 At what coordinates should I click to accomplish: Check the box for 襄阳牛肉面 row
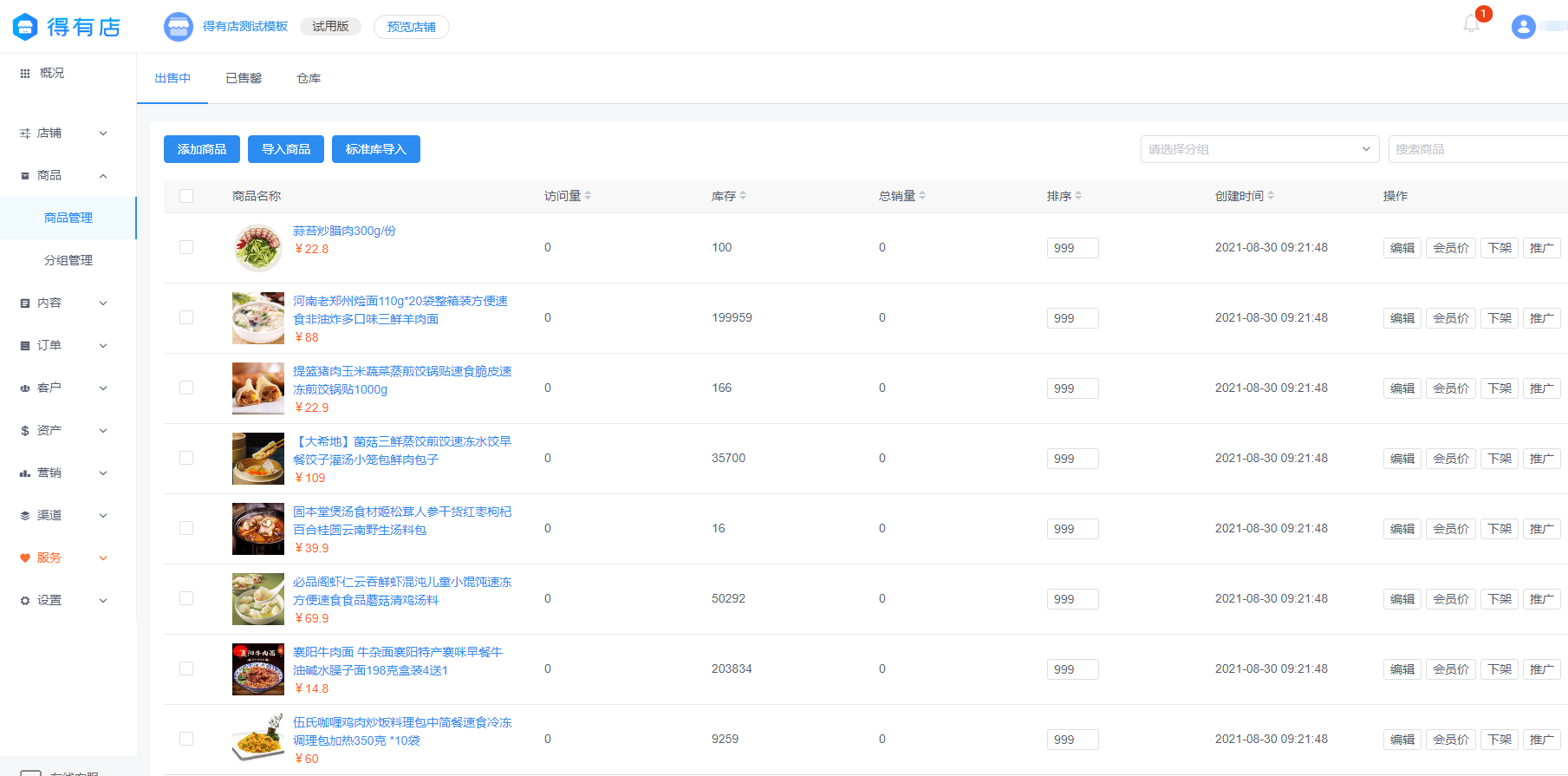[x=186, y=668]
